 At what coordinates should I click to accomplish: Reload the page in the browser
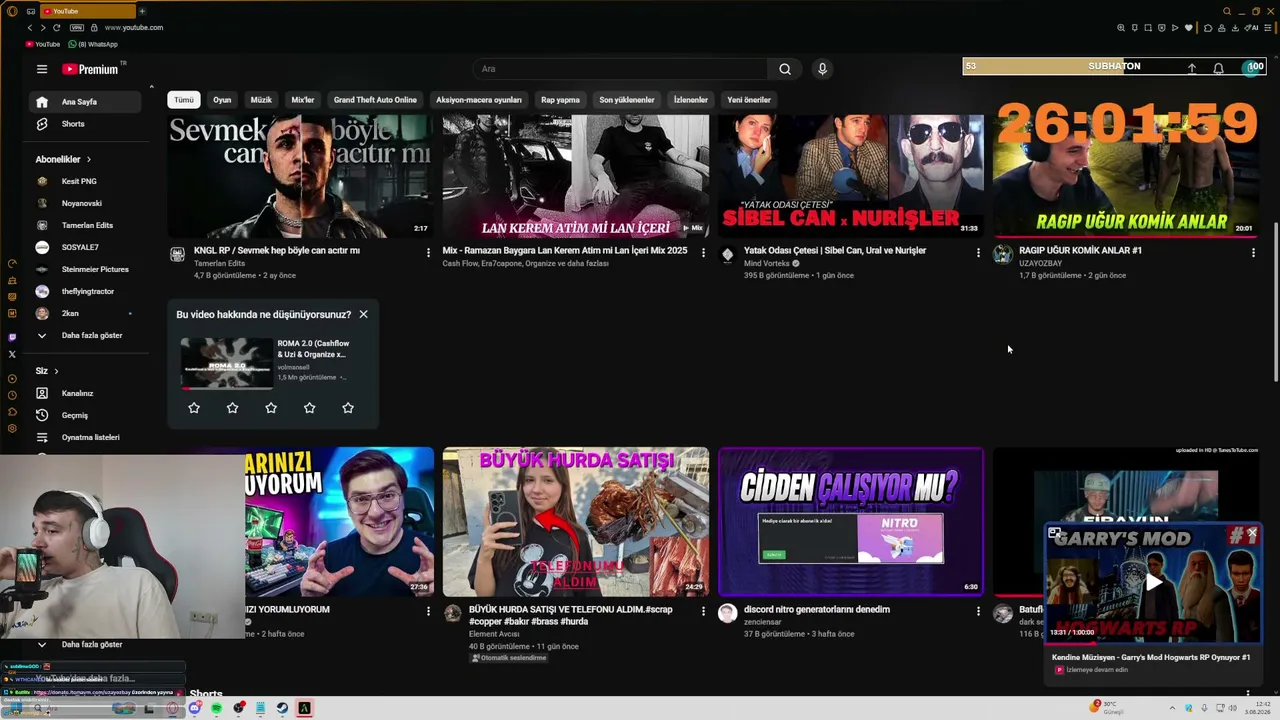(56, 28)
